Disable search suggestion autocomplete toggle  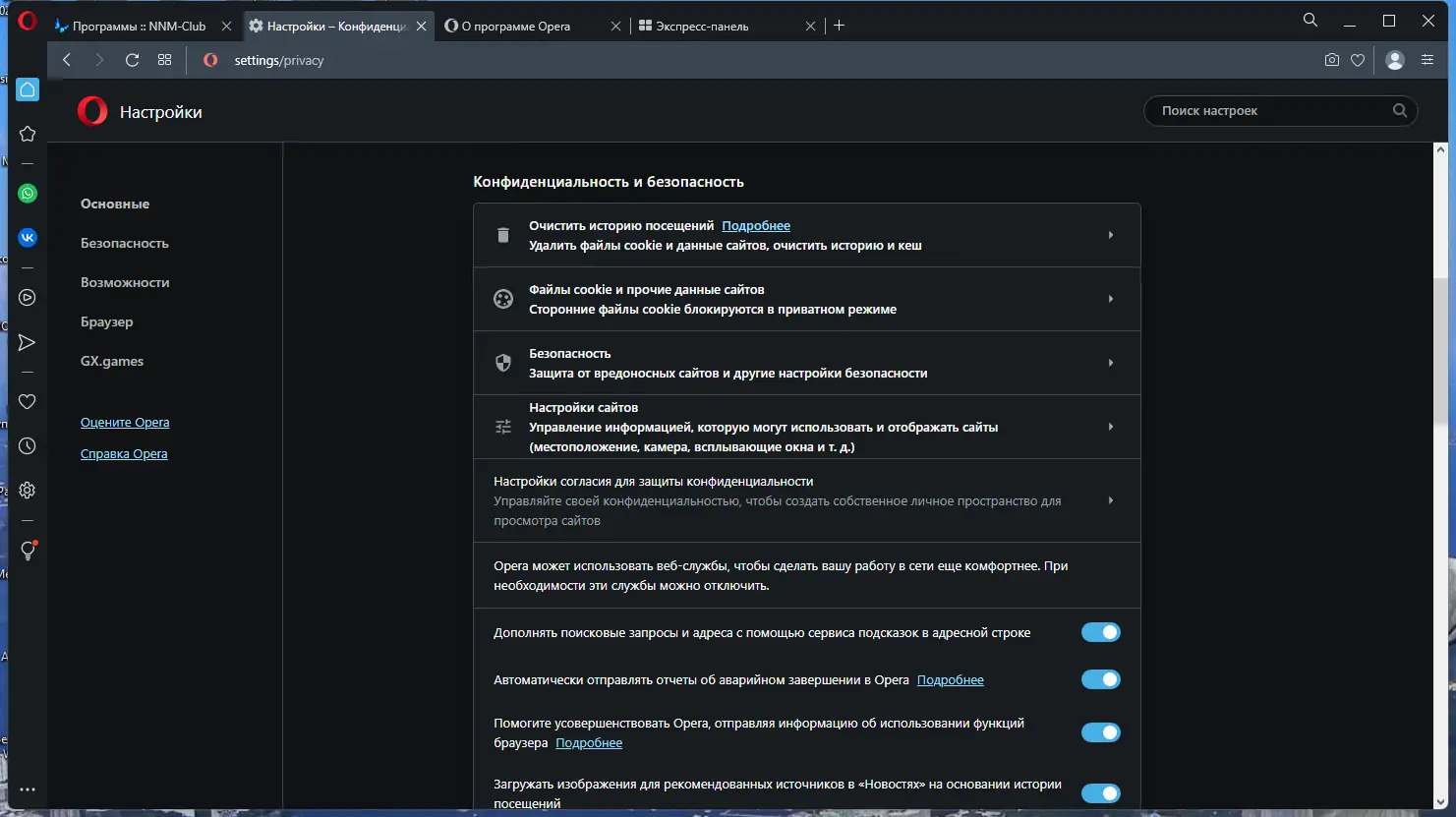[1100, 632]
